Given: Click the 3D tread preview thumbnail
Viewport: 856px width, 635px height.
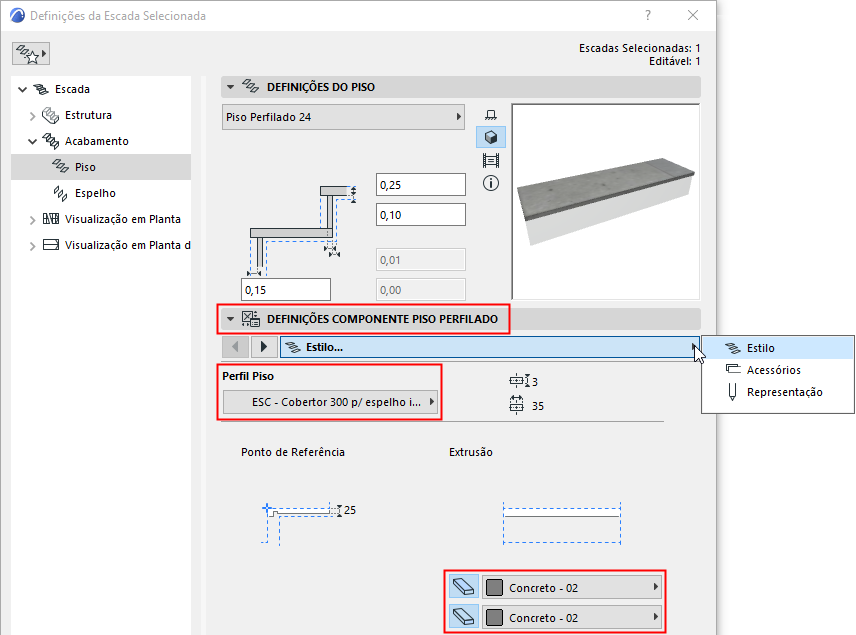Looking at the screenshot, I should coord(605,201).
